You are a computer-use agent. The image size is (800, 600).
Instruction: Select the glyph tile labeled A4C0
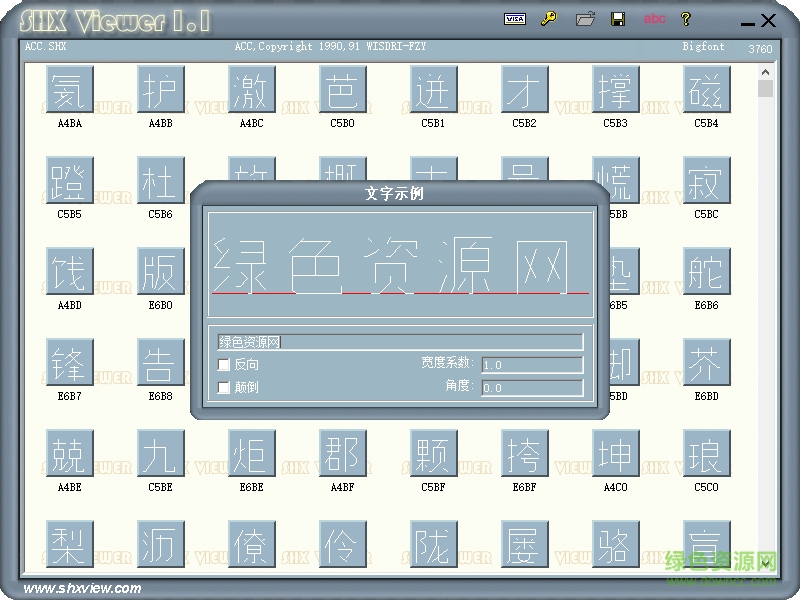point(615,453)
